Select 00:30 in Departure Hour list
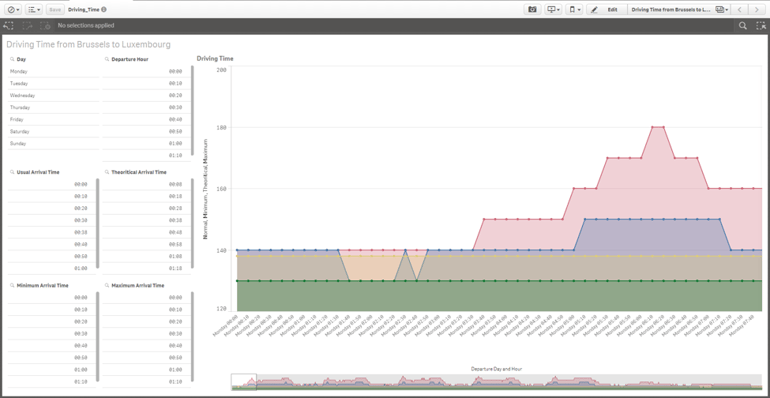The width and height of the screenshot is (770, 398). tap(146, 107)
